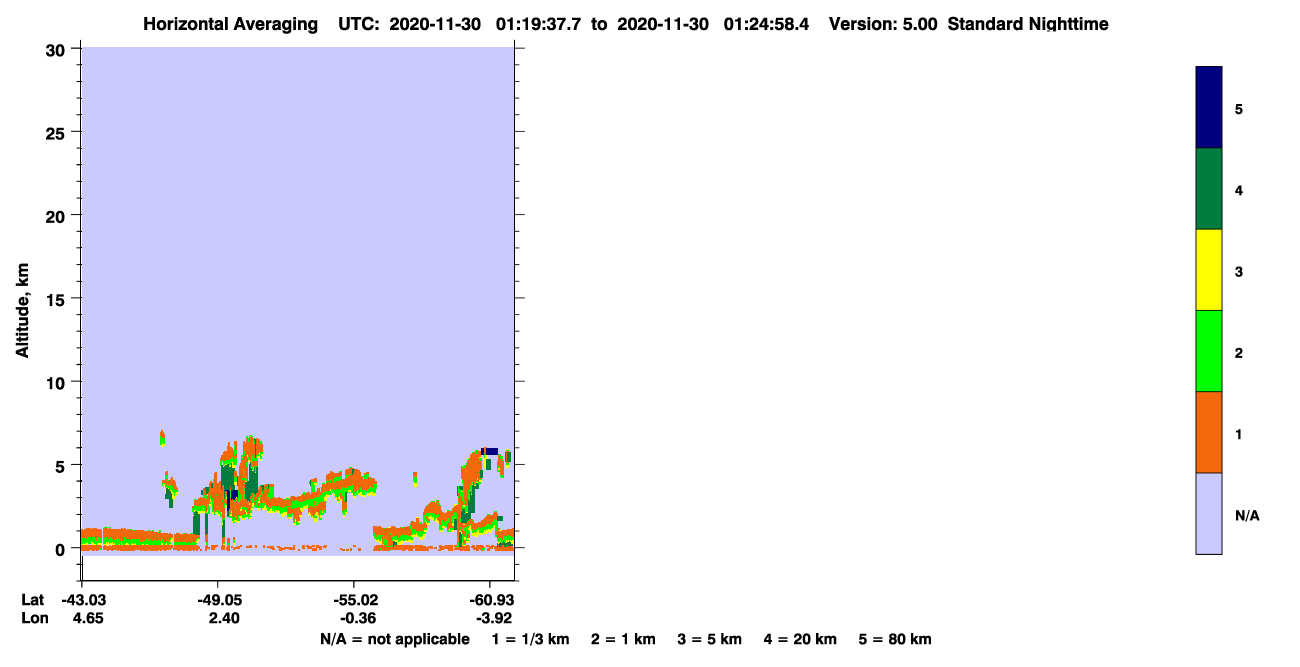The width and height of the screenshot is (1300, 667).
Task: Click the '2 = 1 km' legend entry
Action: pyautogui.click(x=623, y=639)
